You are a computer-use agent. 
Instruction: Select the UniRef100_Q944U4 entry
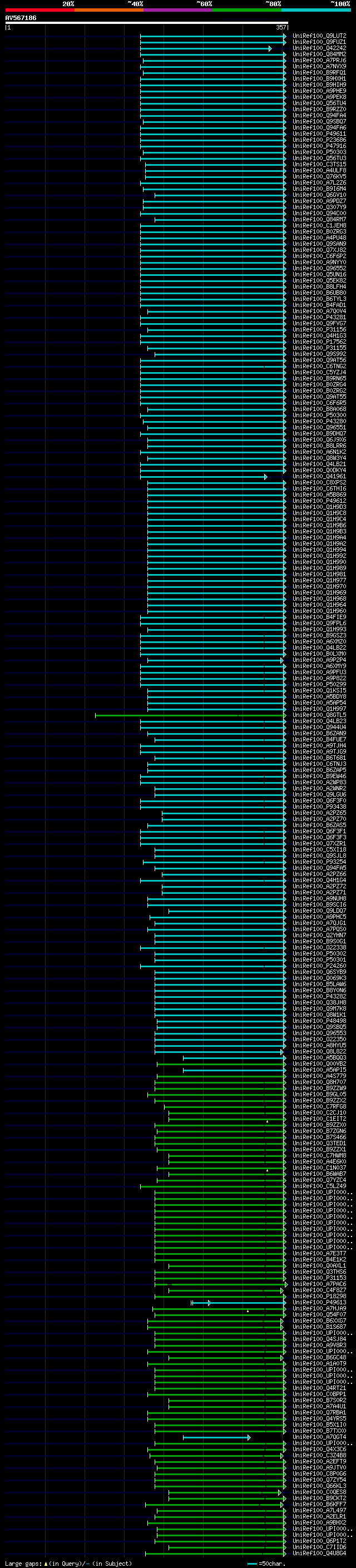pos(319,728)
